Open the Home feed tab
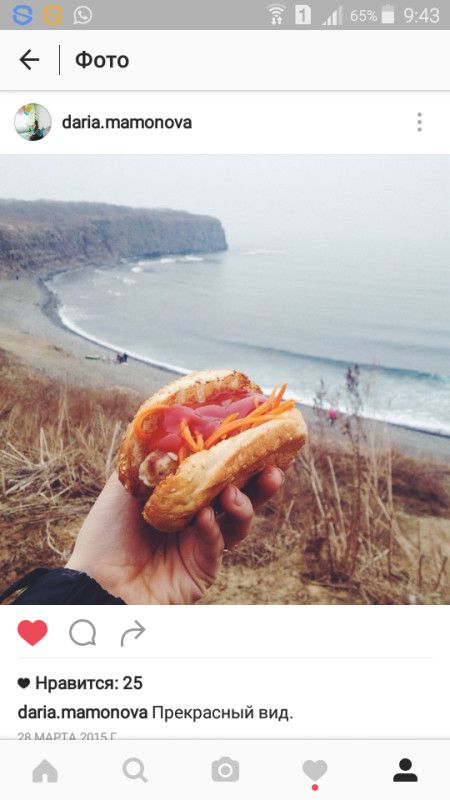The image size is (450, 800). [x=45, y=770]
